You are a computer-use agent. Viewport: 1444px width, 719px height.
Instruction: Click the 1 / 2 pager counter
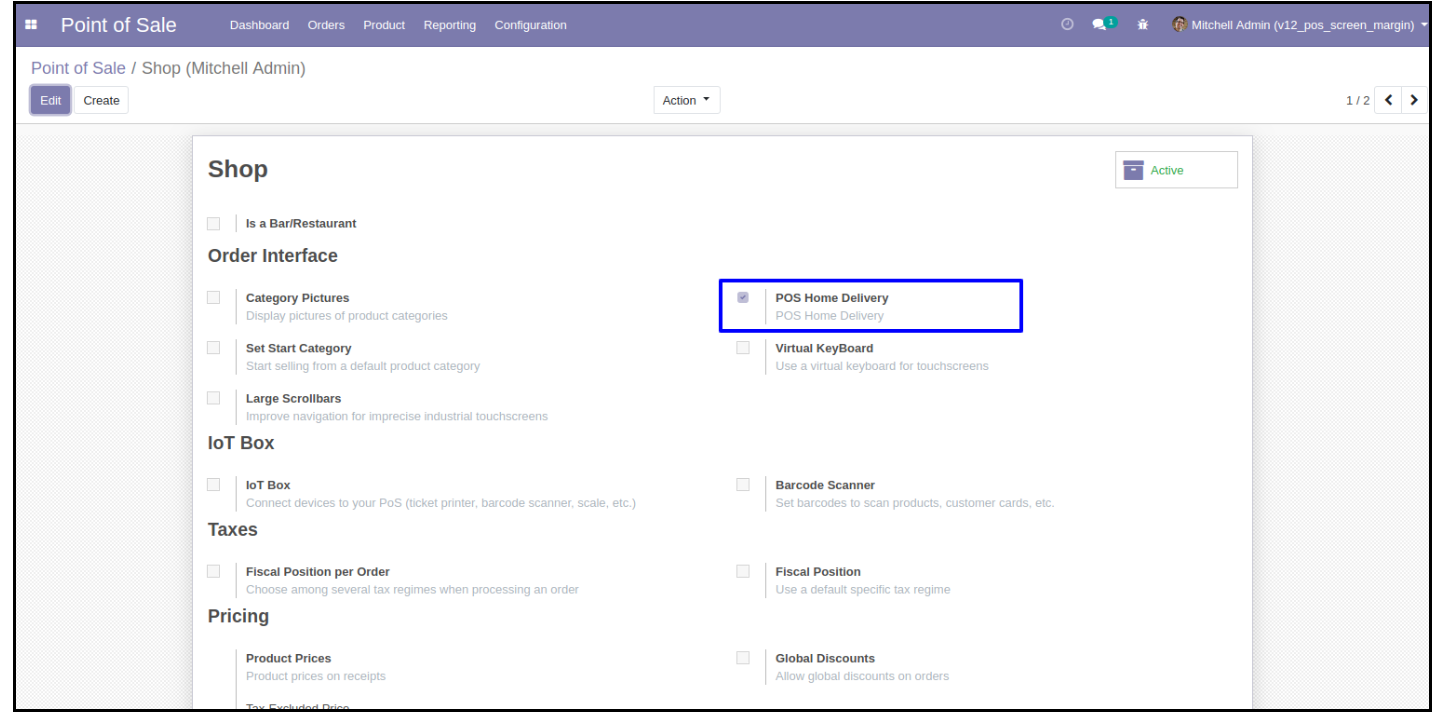tap(1357, 100)
